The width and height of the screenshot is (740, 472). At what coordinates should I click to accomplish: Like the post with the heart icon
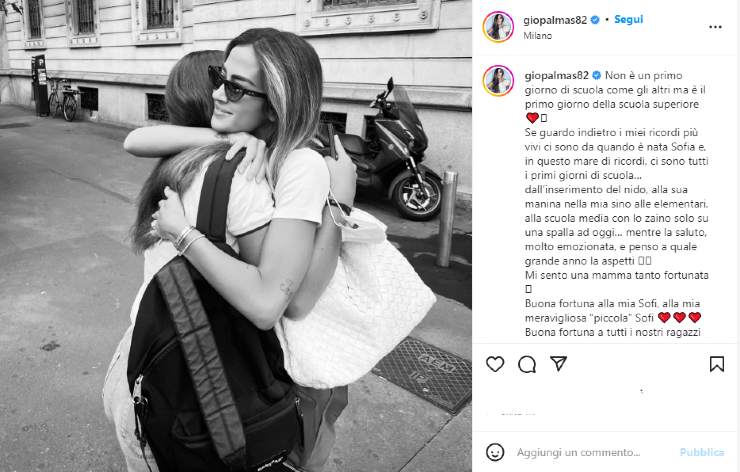click(x=495, y=364)
